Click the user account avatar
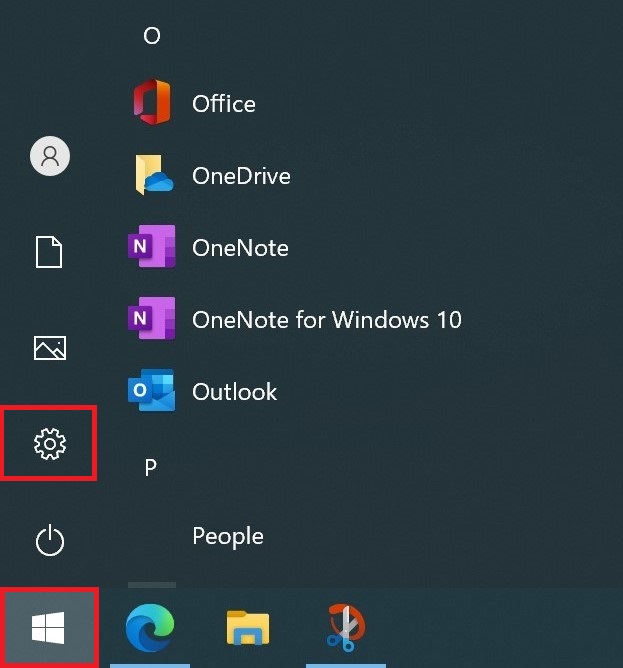623x668 pixels. point(50,156)
